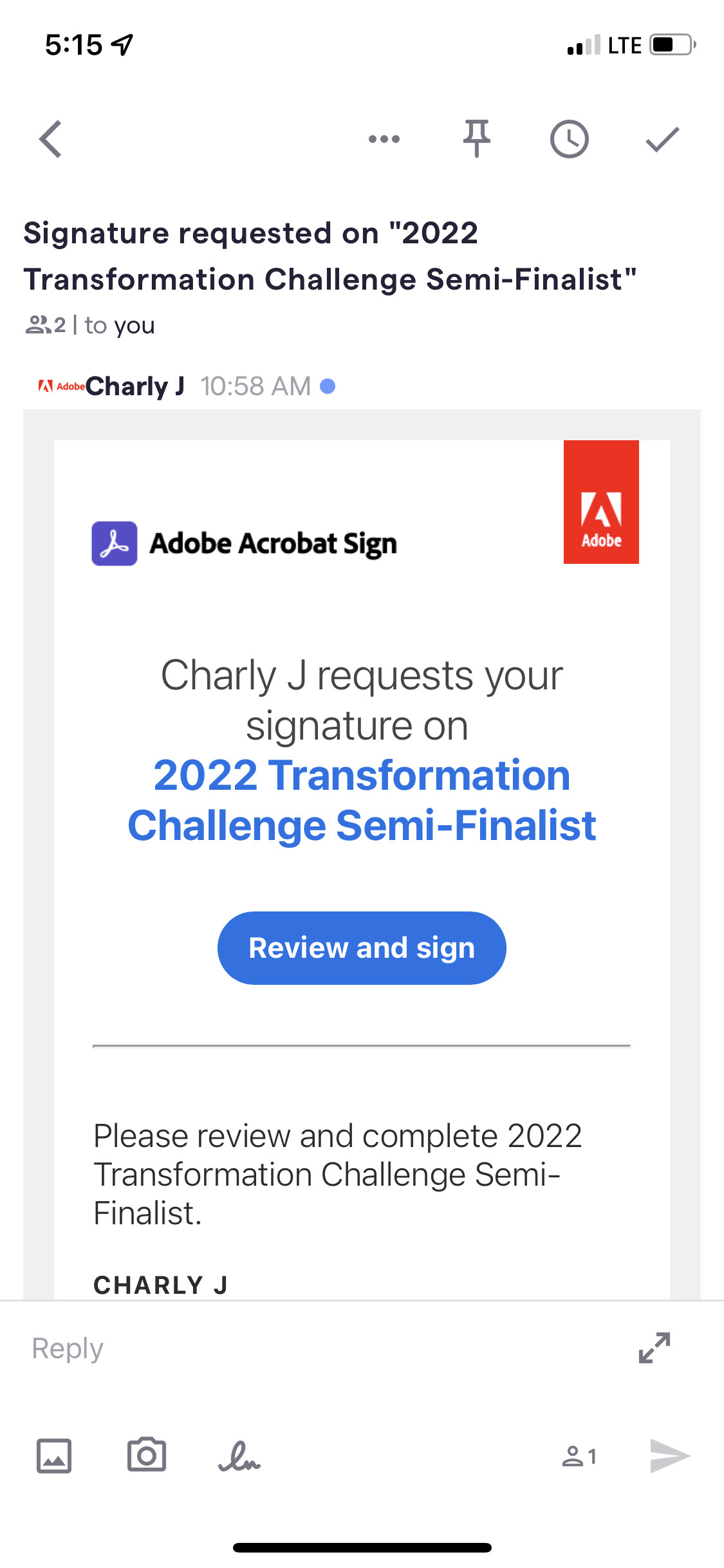
Task: Snooze email with the clock icon
Action: tap(570, 139)
